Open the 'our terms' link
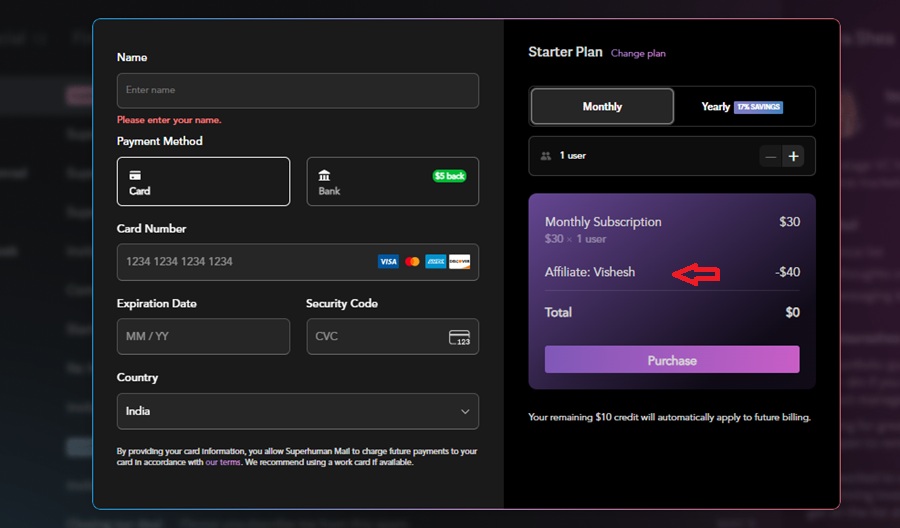Screen dimensions: 900x528 (223, 462)
